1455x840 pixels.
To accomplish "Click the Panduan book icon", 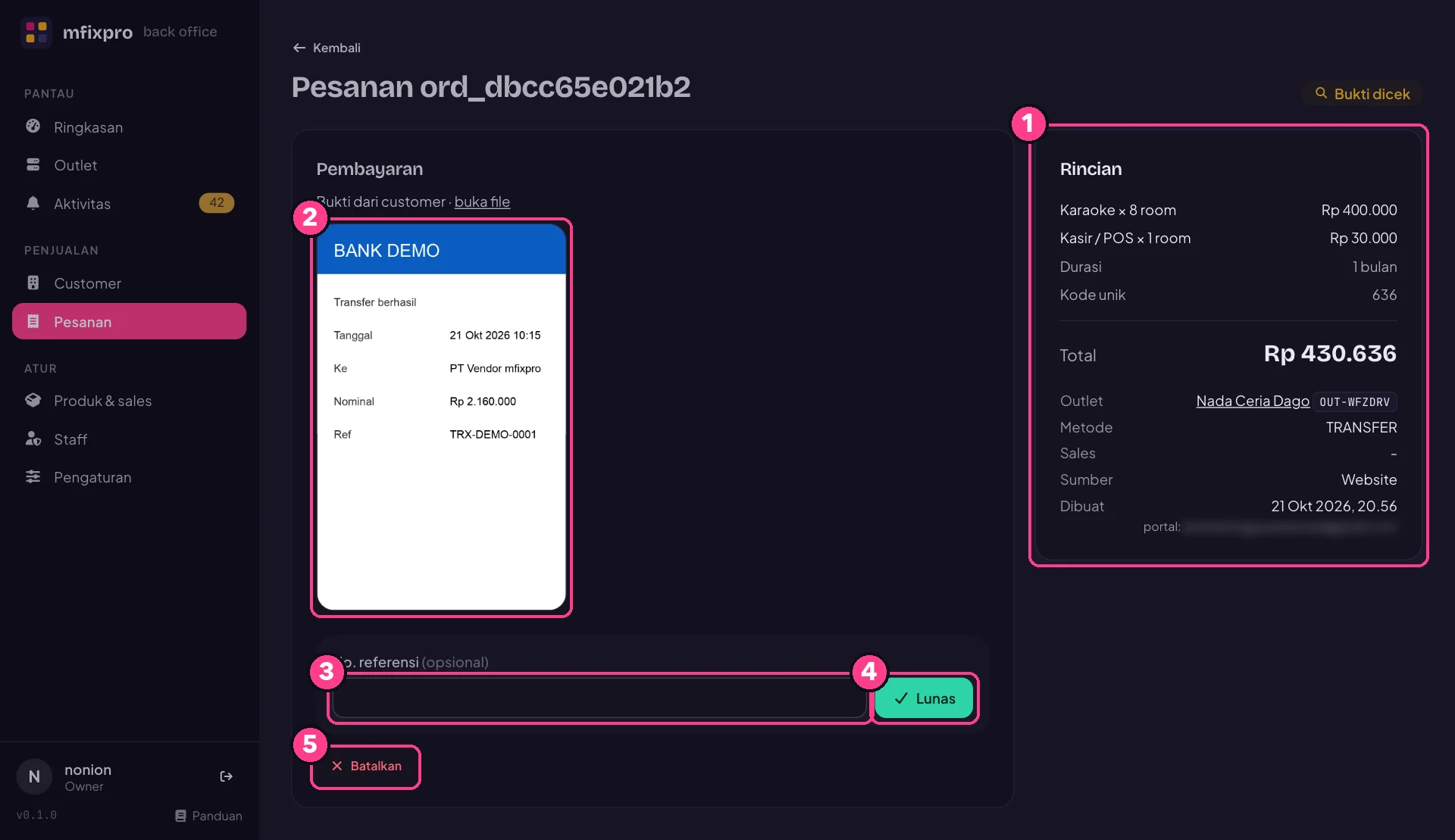I will [x=180, y=816].
